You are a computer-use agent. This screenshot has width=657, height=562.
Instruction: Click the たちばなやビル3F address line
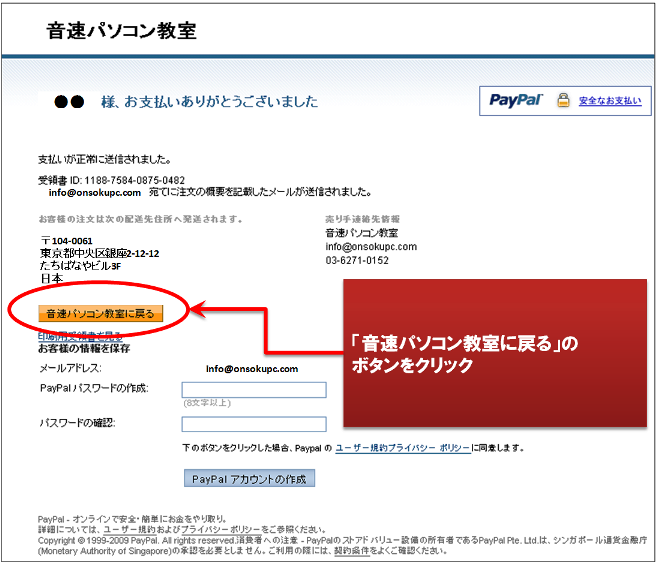click(80, 266)
